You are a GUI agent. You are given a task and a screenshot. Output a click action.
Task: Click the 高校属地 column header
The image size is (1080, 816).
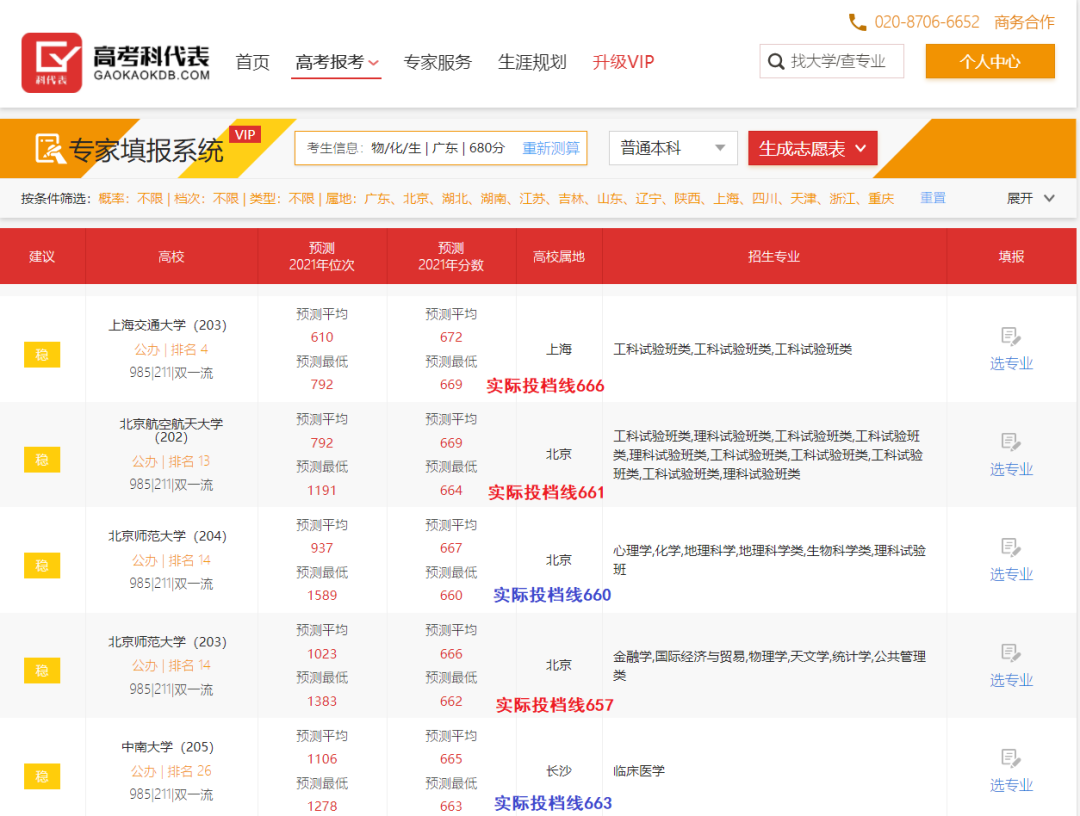point(559,257)
